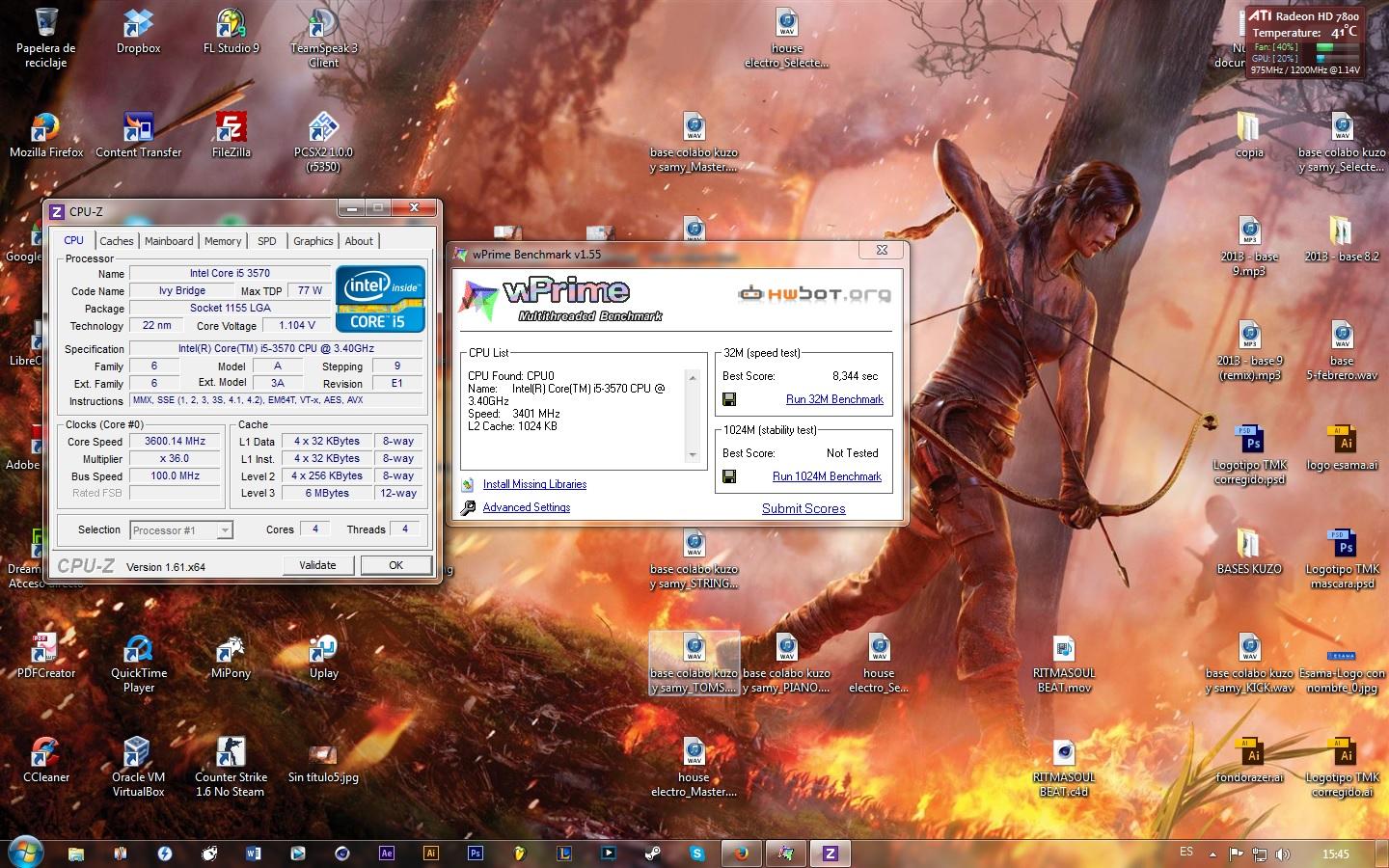Click the Core Speed value field
This screenshot has height=868, width=1389.
pos(175,441)
